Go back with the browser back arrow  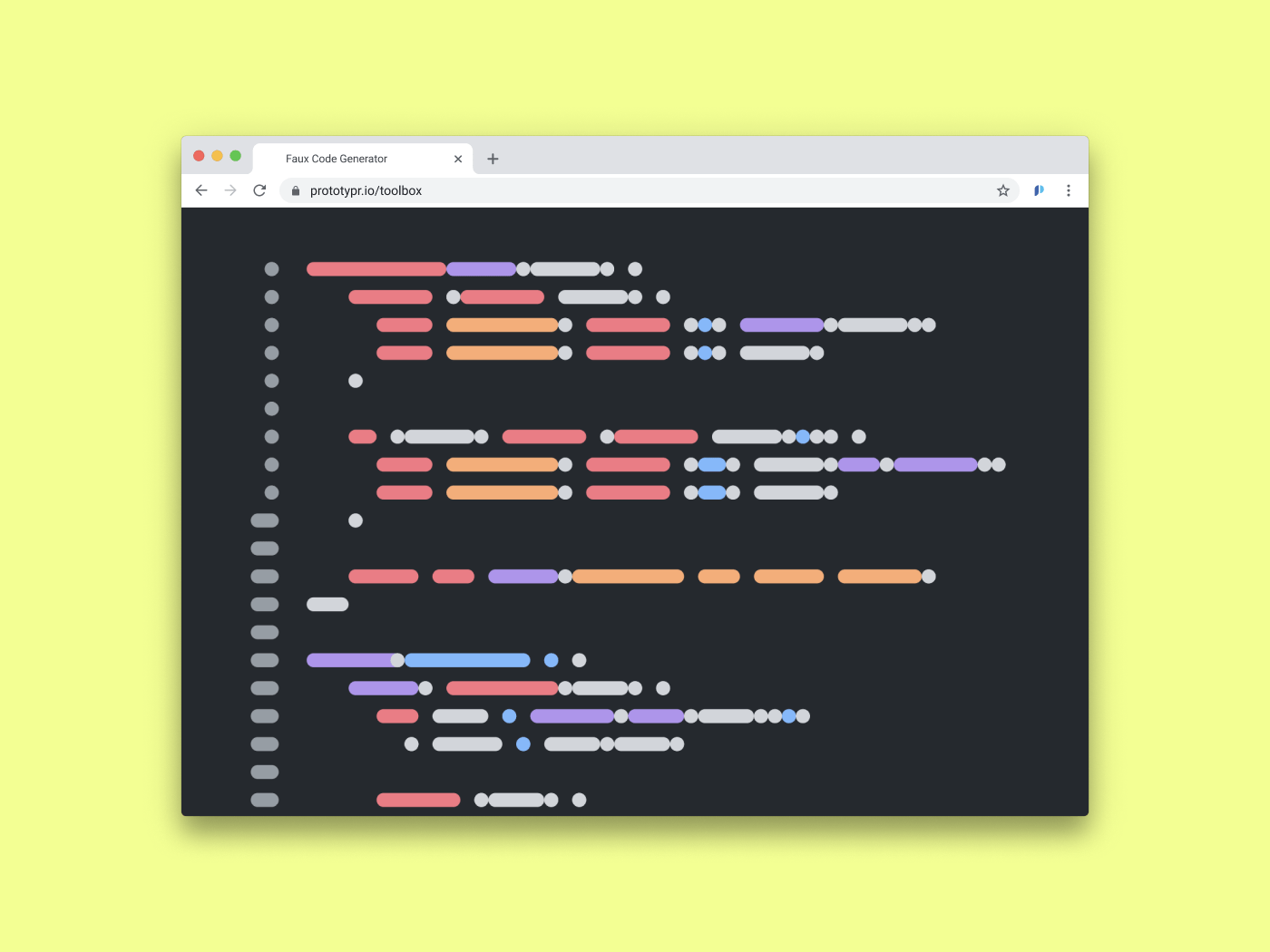coord(201,190)
